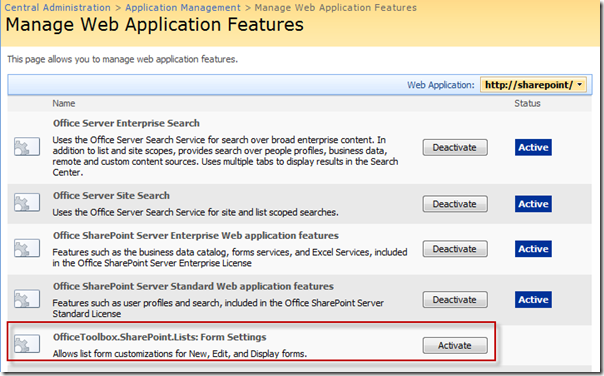Click the Form Settings description about list forms
The height and width of the screenshot is (376, 604).
180,354
